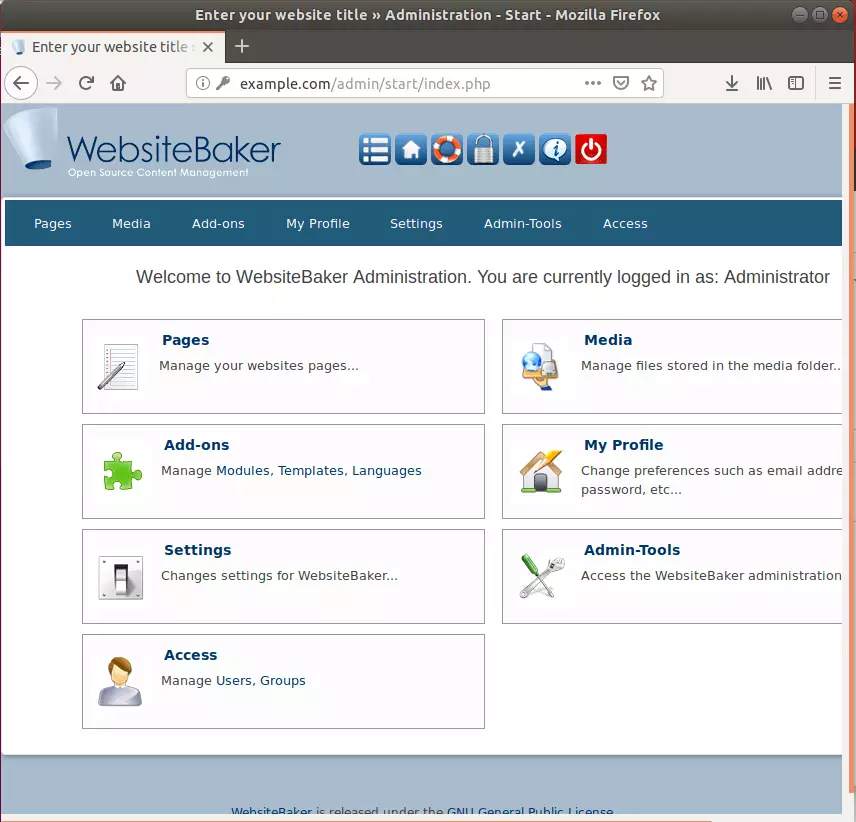Reload the page in Firefox
This screenshot has width=856, height=822.
coord(86,84)
